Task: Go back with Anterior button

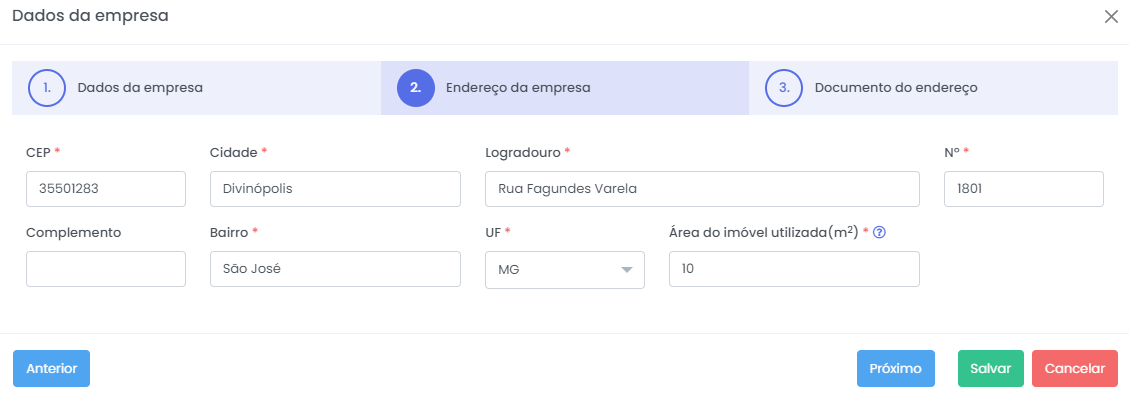Action: click(51, 368)
